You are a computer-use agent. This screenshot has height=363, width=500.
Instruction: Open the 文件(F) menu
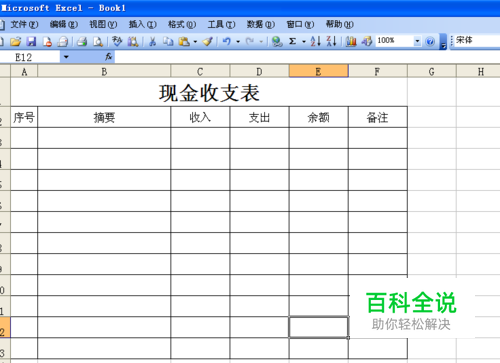point(24,24)
